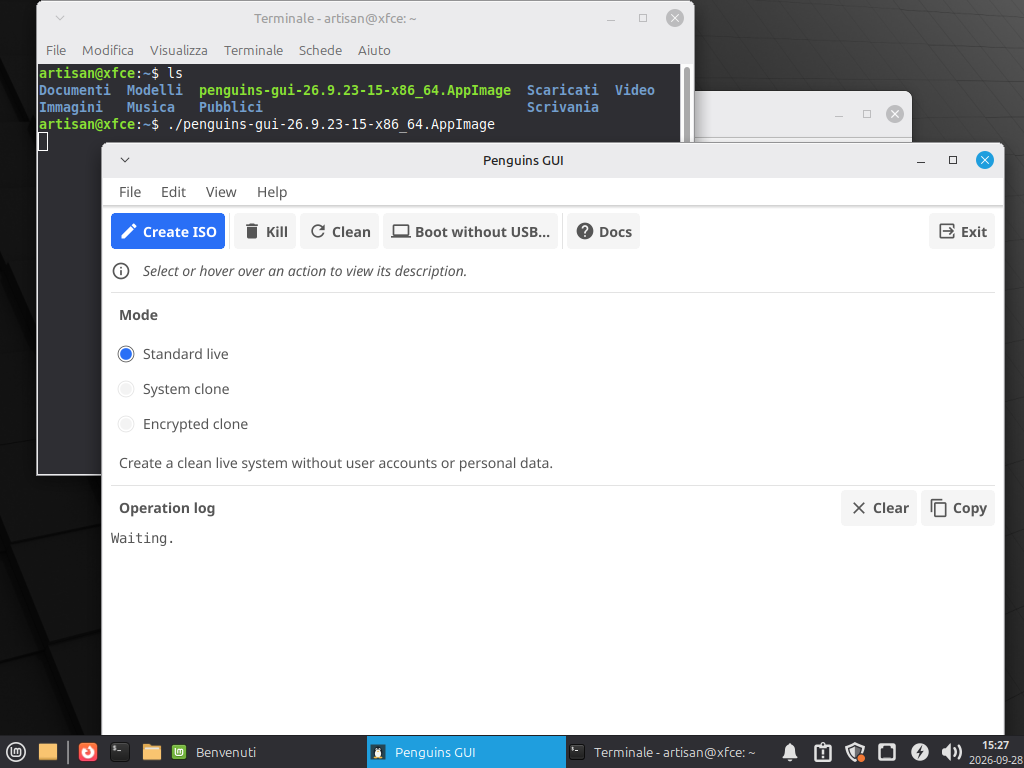Open the Linux Mint menu in the panel
Screen dimensions: 1024x768
pyautogui.click(x=16, y=752)
